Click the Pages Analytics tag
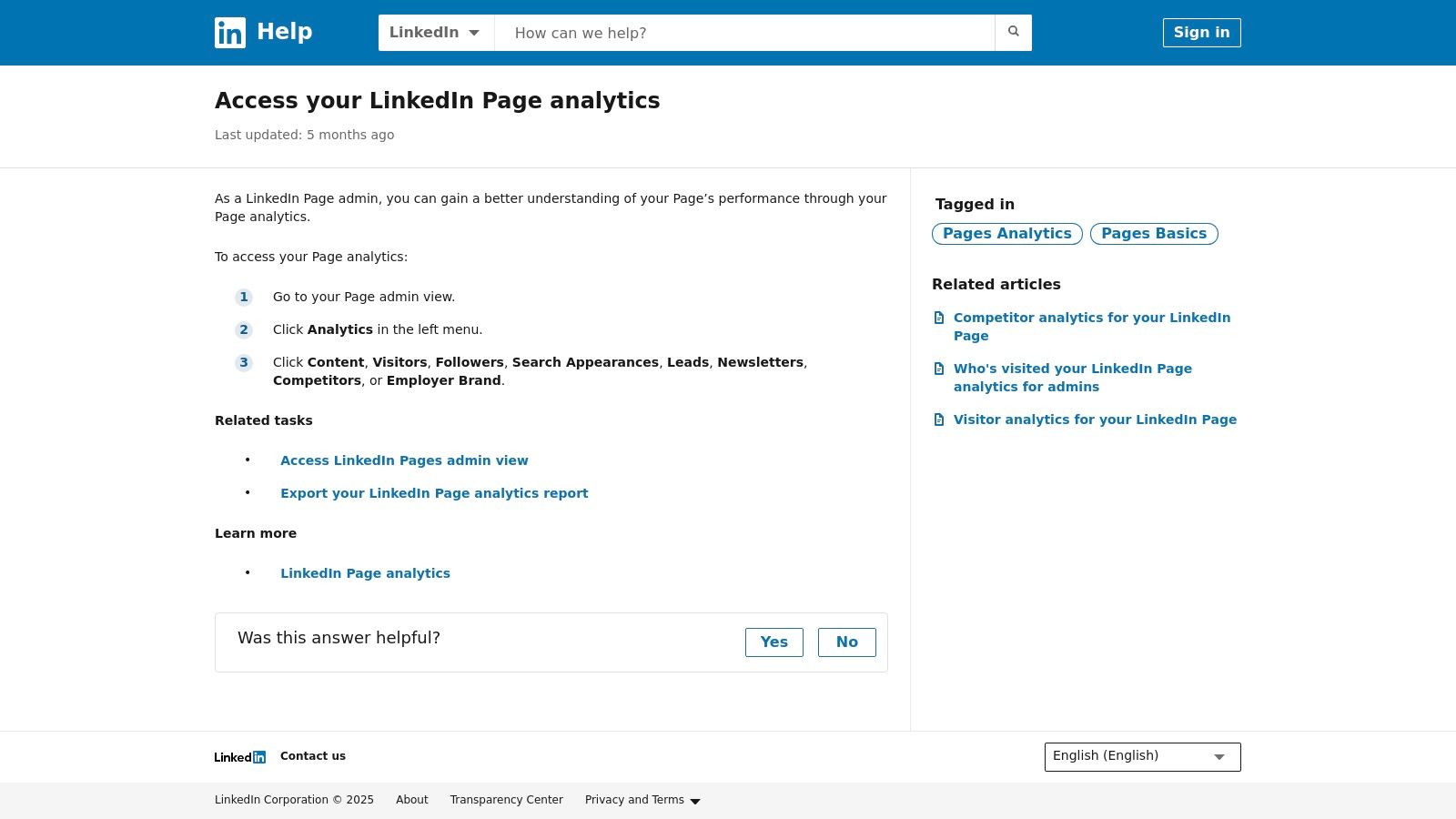The height and width of the screenshot is (819, 1456). tap(1006, 234)
